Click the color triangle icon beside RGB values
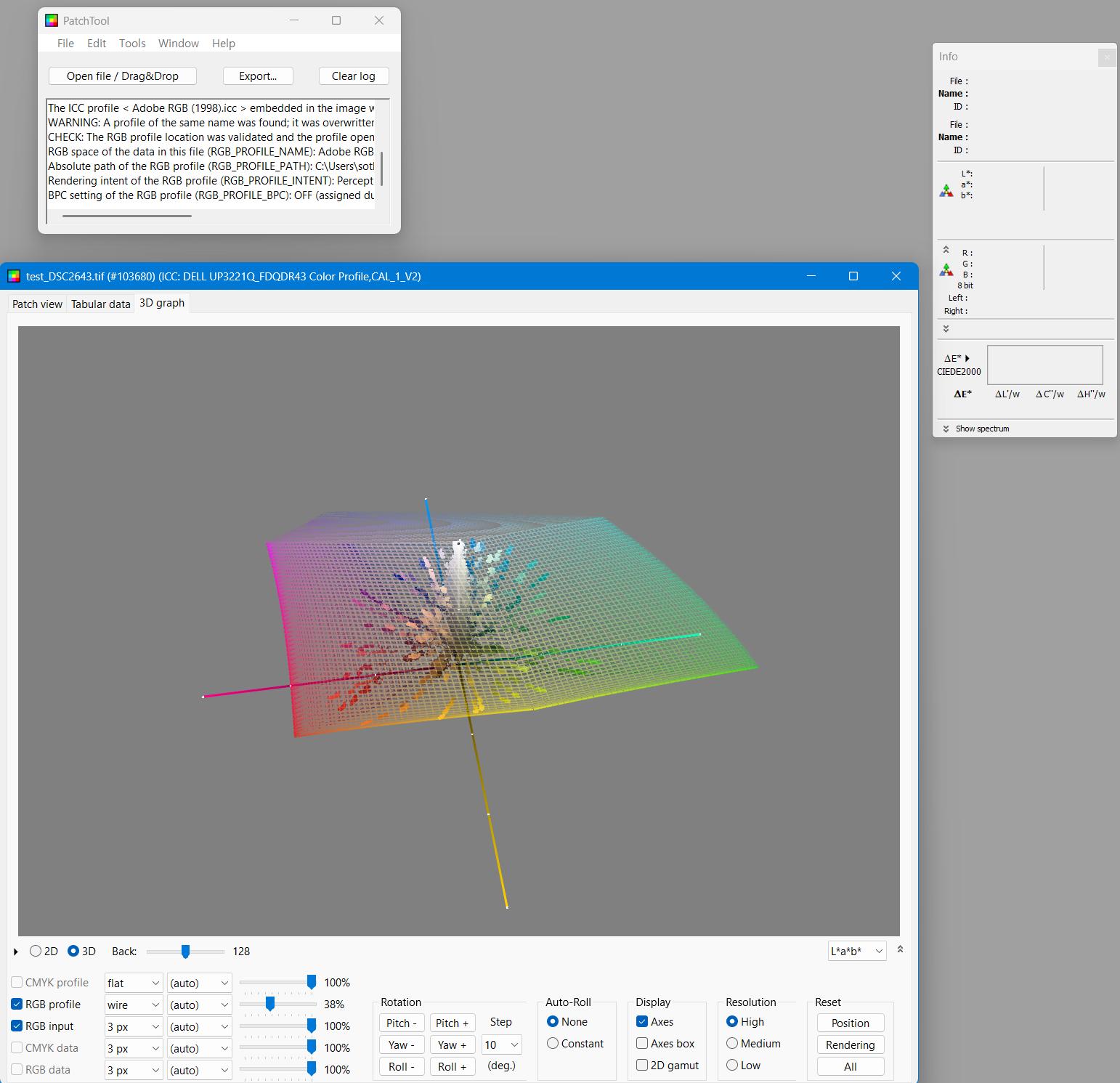1120x1083 pixels. 946,269
